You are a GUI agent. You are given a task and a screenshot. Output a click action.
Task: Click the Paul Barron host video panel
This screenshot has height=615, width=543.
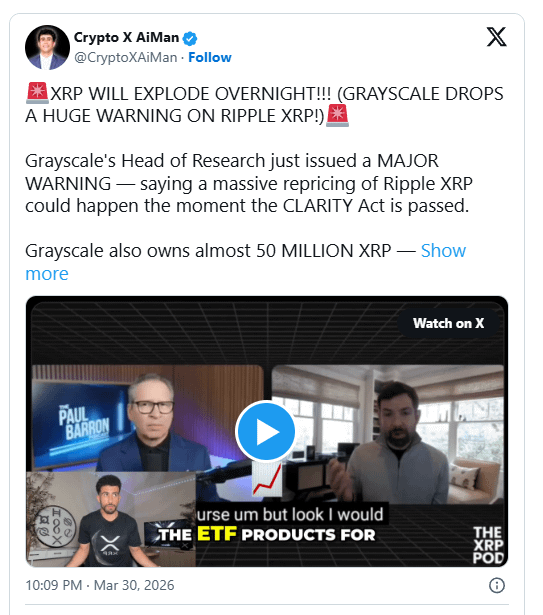[x=147, y=418]
